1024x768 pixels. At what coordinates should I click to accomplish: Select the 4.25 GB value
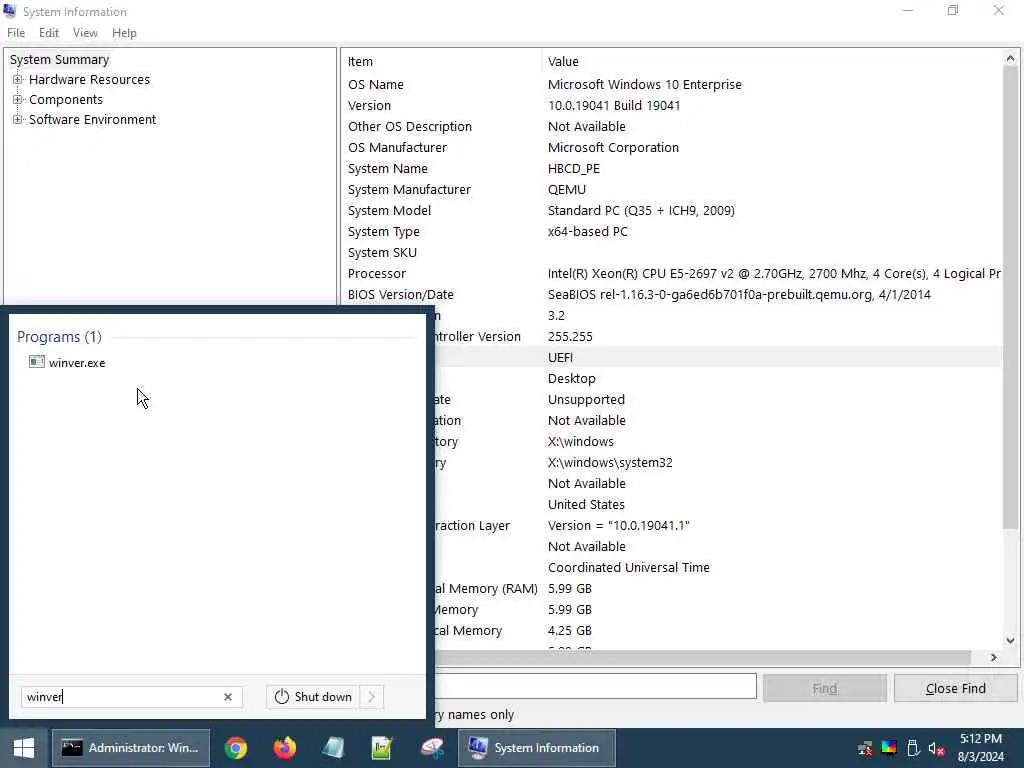tap(569, 630)
